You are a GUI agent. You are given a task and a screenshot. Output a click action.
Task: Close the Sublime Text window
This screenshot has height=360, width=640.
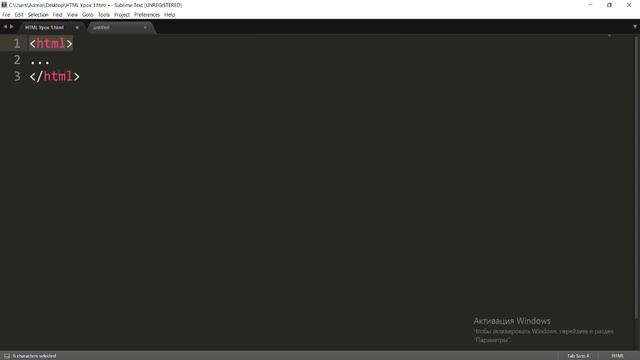point(629,5)
